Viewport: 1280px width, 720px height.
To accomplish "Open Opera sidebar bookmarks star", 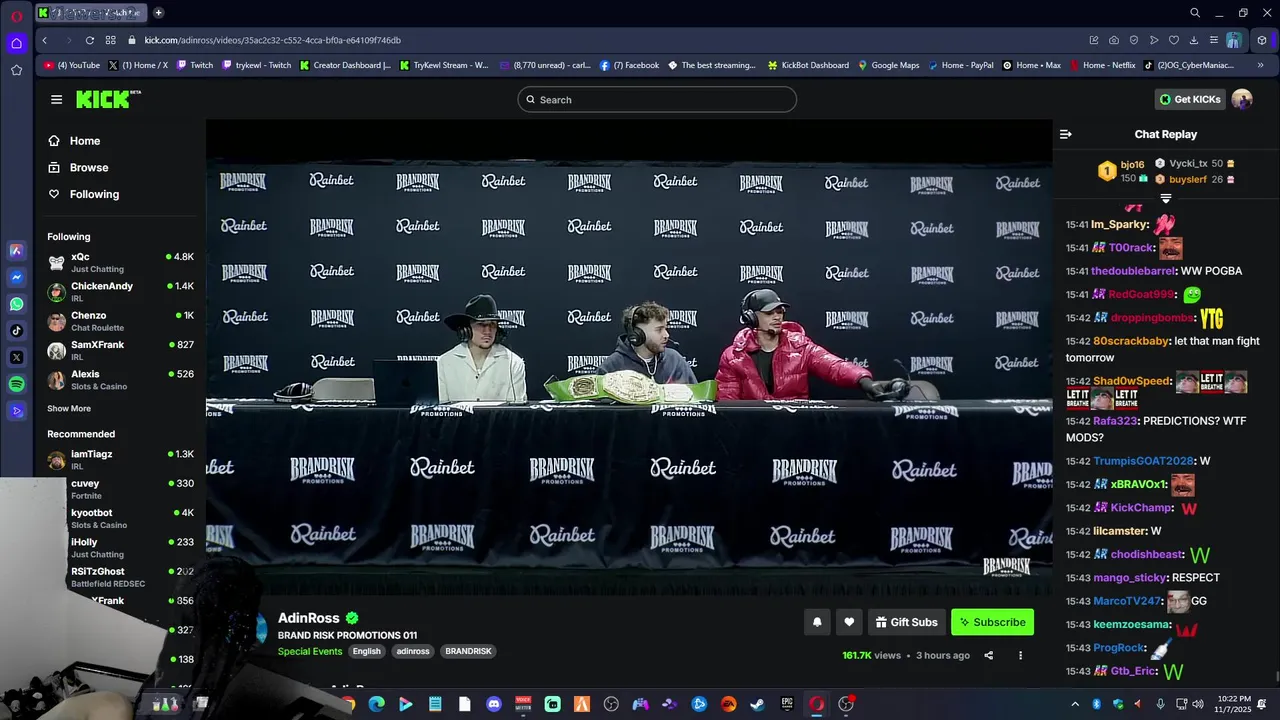I will (16, 70).
